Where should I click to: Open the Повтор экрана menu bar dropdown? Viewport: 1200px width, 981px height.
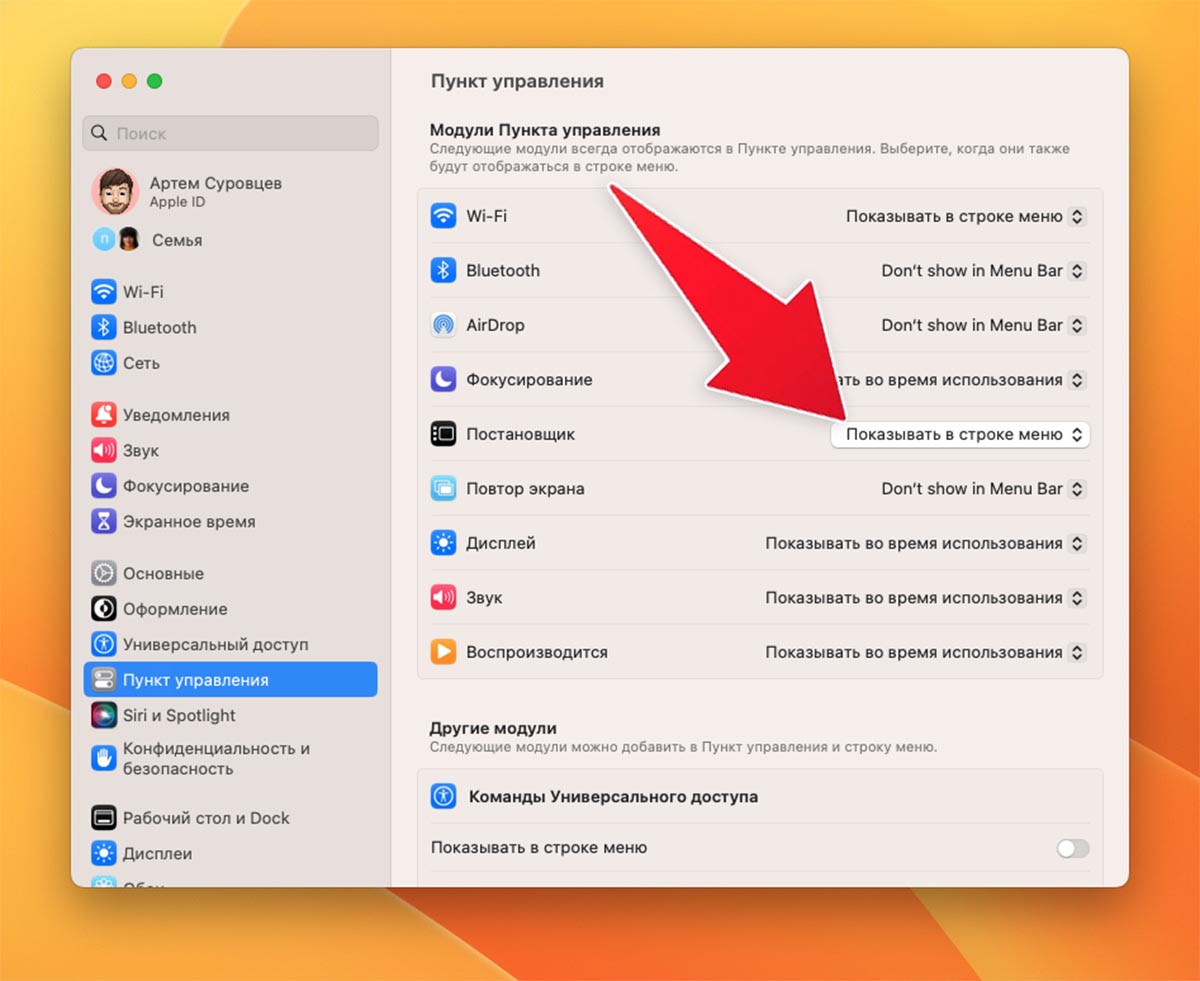pos(983,489)
